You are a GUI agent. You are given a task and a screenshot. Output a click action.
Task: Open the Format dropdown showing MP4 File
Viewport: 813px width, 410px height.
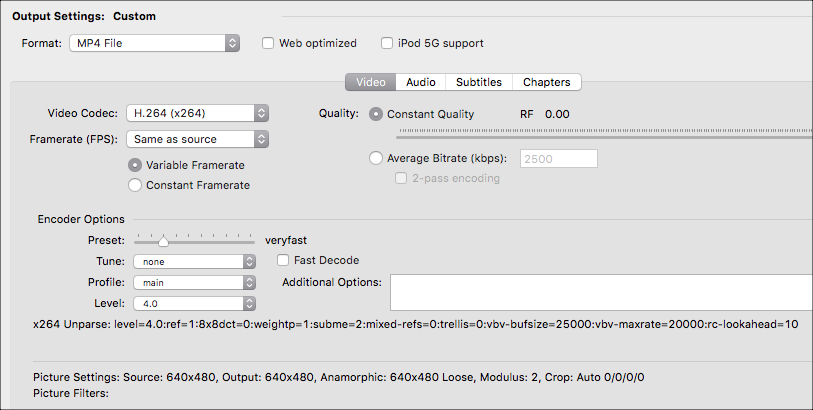154,43
